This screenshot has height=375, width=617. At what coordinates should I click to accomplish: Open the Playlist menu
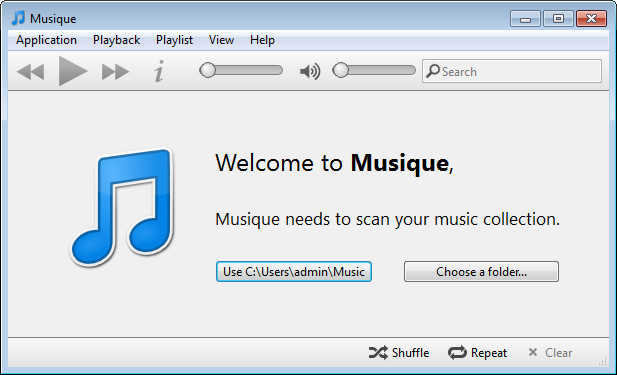pos(174,40)
